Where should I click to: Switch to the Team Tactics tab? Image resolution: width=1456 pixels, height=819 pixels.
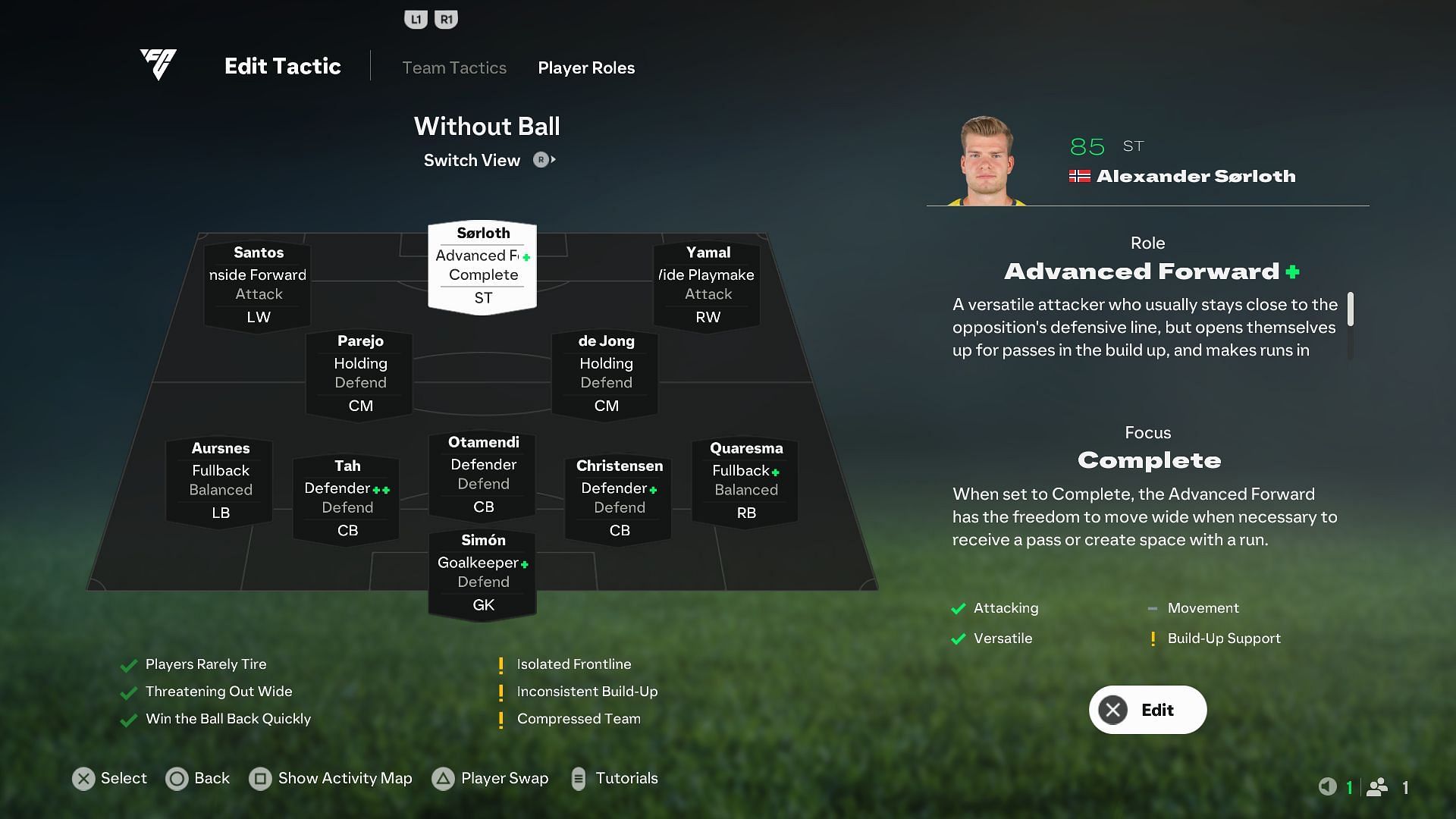(454, 67)
